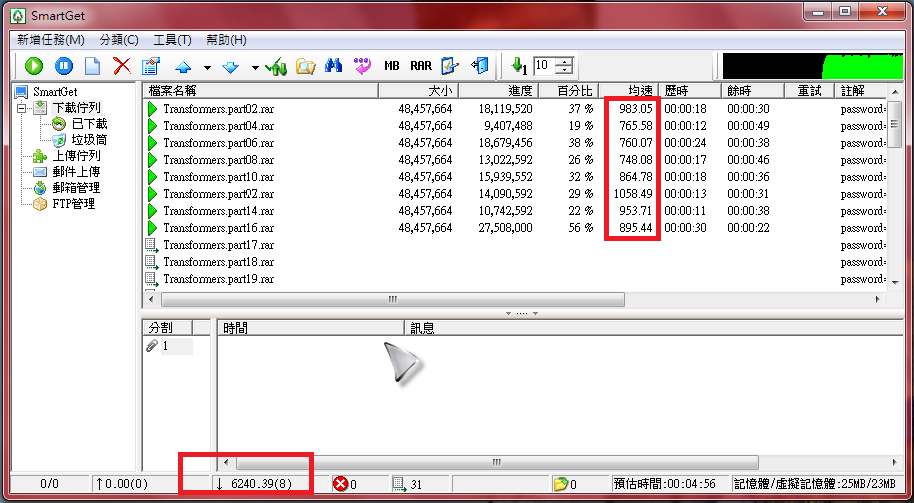Click the exit door toolbar icon
Screen dimensions: 914x503
pyautogui.click(x=481, y=66)
